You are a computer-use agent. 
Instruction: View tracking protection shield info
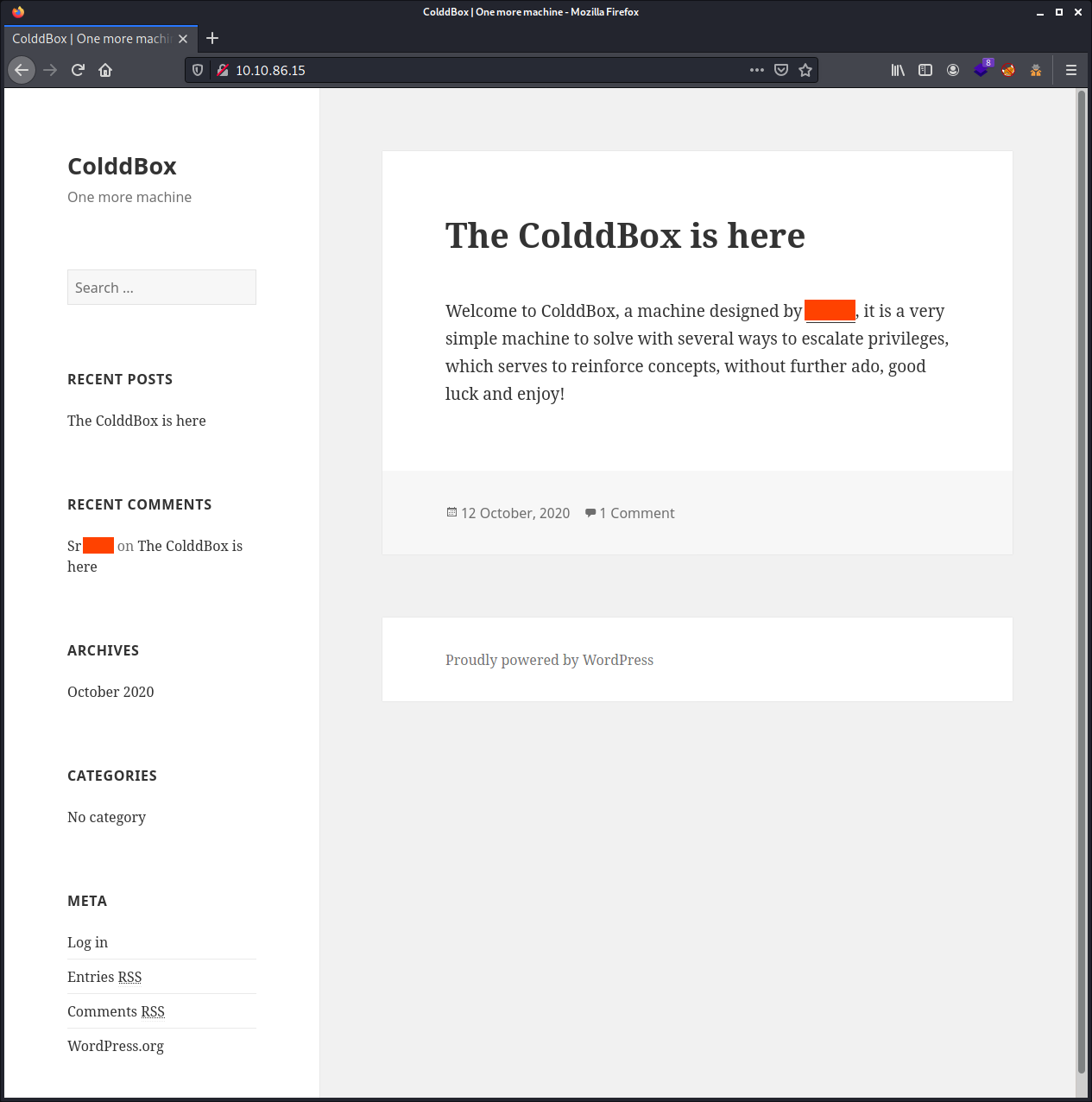coord(198,70)
